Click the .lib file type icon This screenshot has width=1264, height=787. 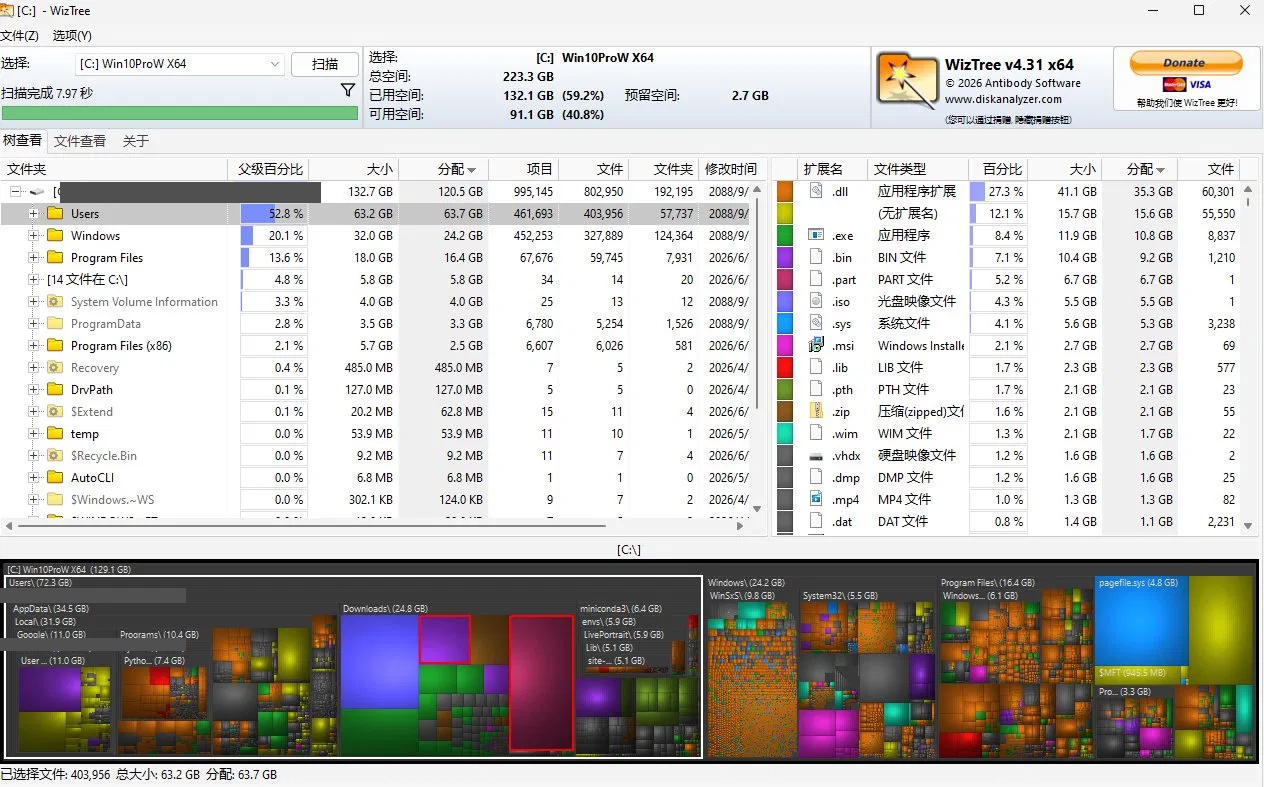(815, 367)
